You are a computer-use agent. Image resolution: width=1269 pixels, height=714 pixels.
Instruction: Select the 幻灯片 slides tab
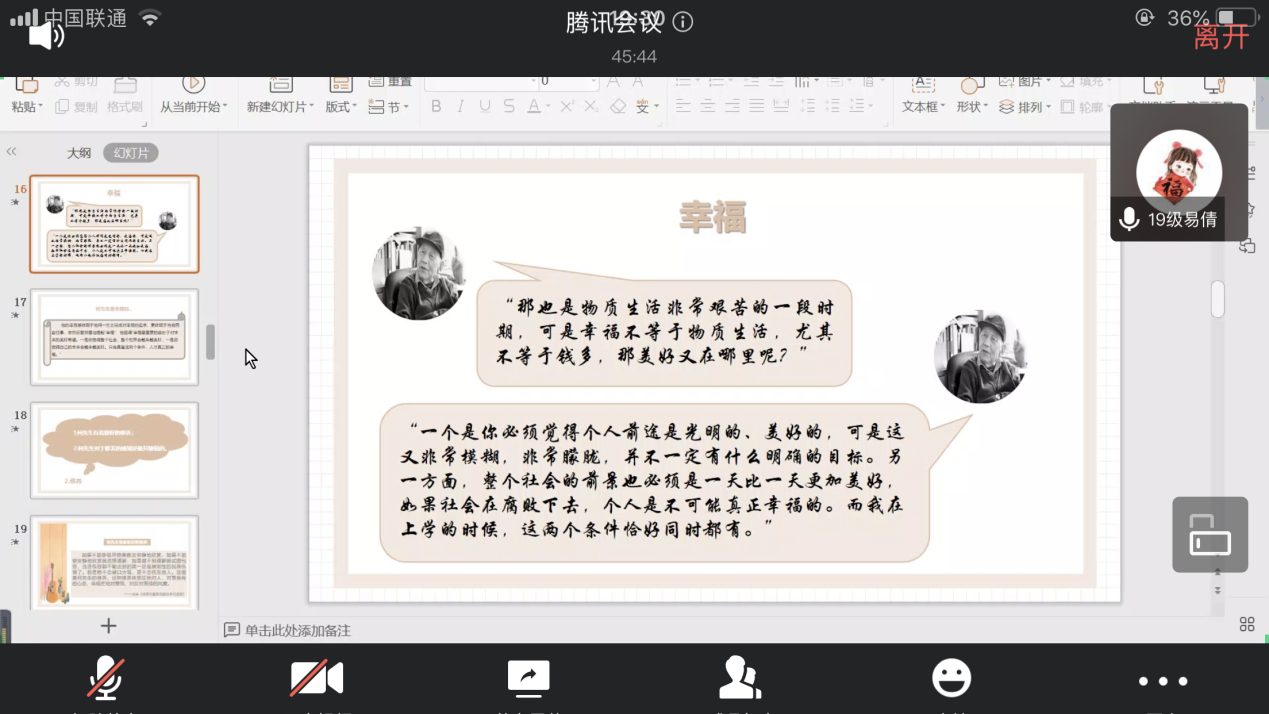pyautogui.click(x=131, y=153)
